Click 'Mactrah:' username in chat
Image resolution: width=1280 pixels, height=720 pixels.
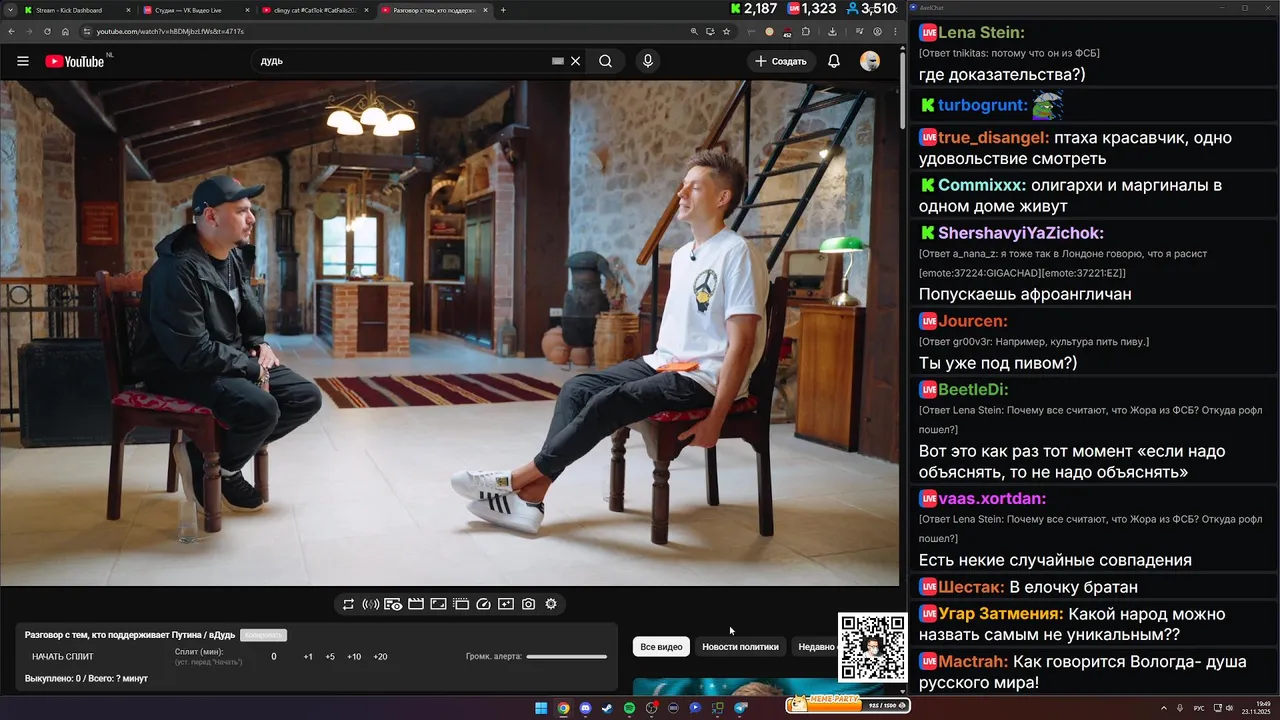[975, 661]
